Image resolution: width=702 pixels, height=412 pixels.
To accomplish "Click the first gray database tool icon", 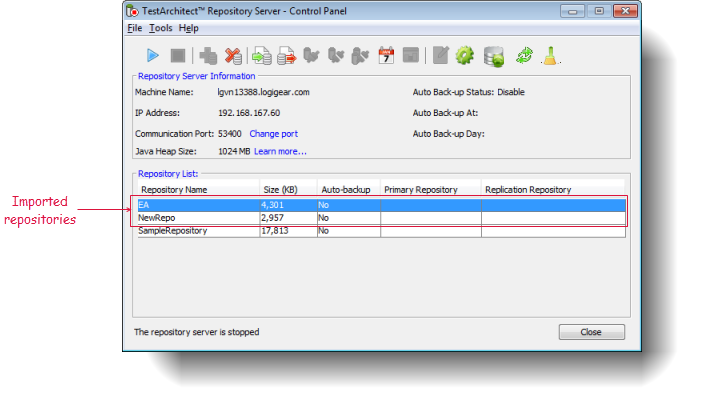I will point(311,56).
